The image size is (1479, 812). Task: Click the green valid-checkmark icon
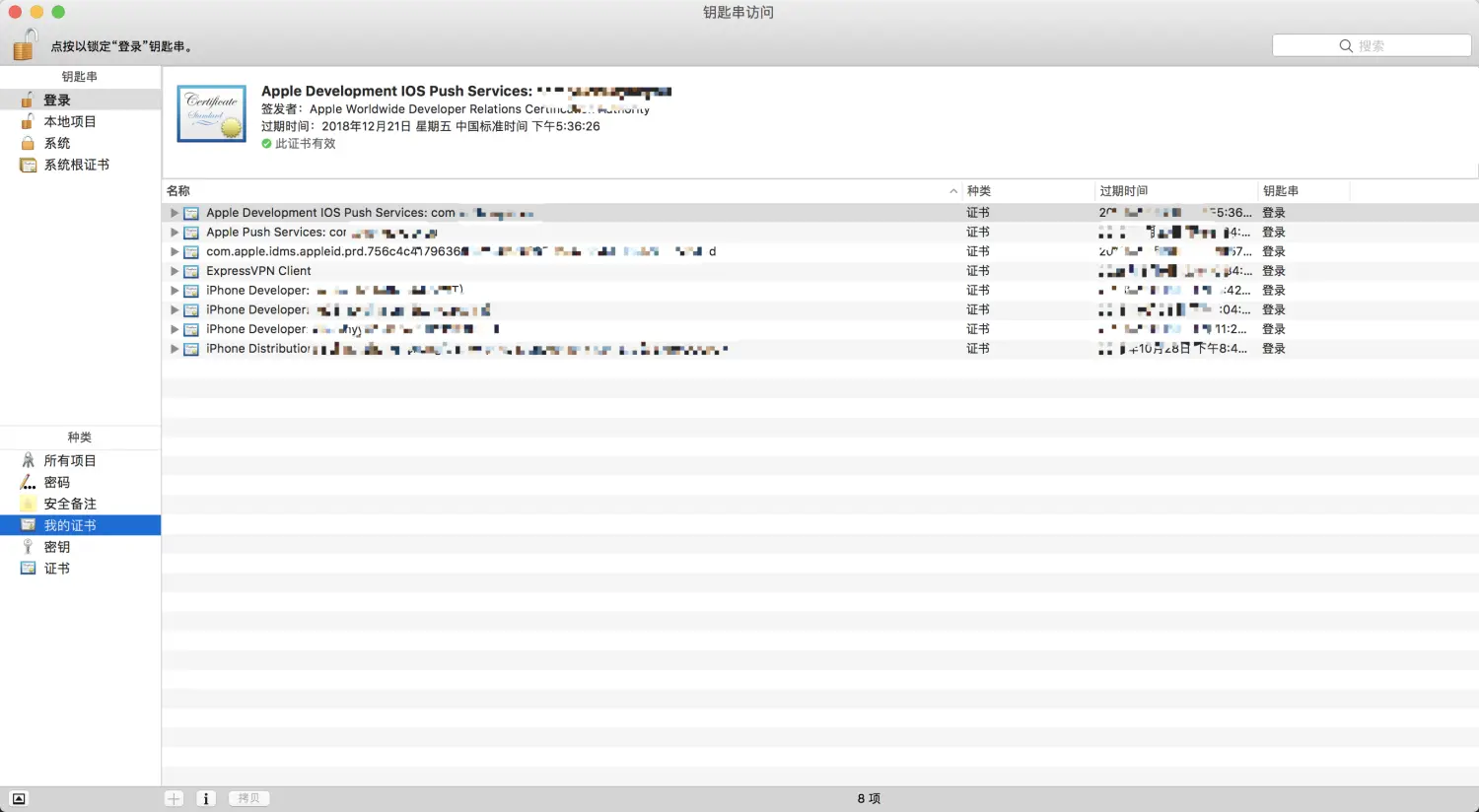click(266, 144)
